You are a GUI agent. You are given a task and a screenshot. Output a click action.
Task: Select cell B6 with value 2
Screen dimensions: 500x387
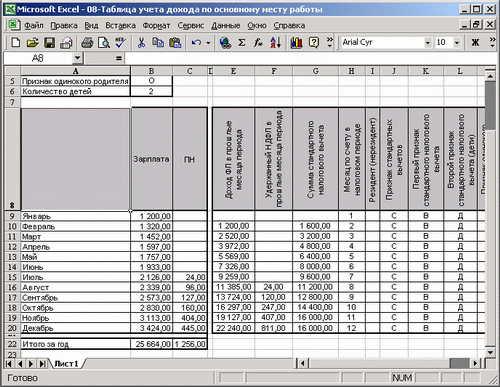151,91
